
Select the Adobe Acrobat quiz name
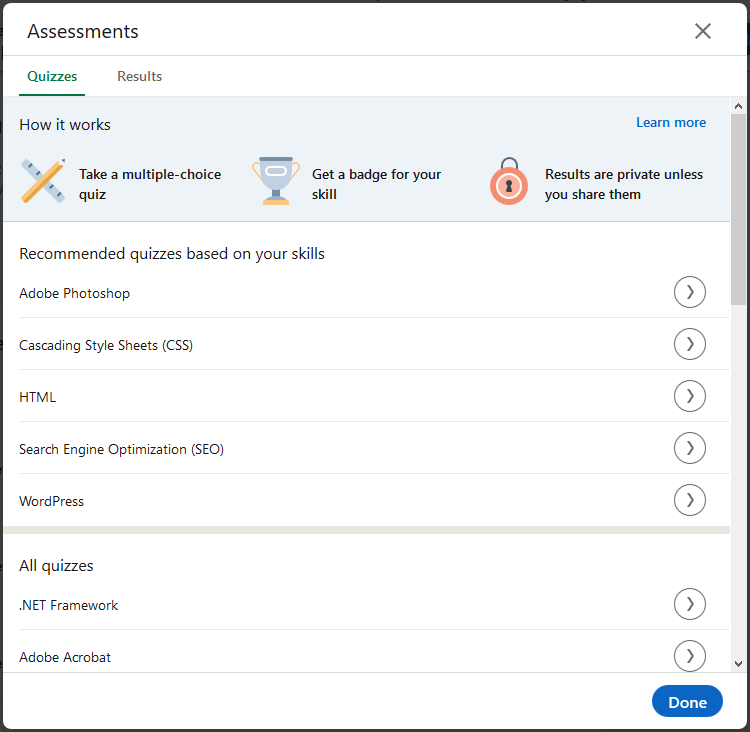[65, 657]
